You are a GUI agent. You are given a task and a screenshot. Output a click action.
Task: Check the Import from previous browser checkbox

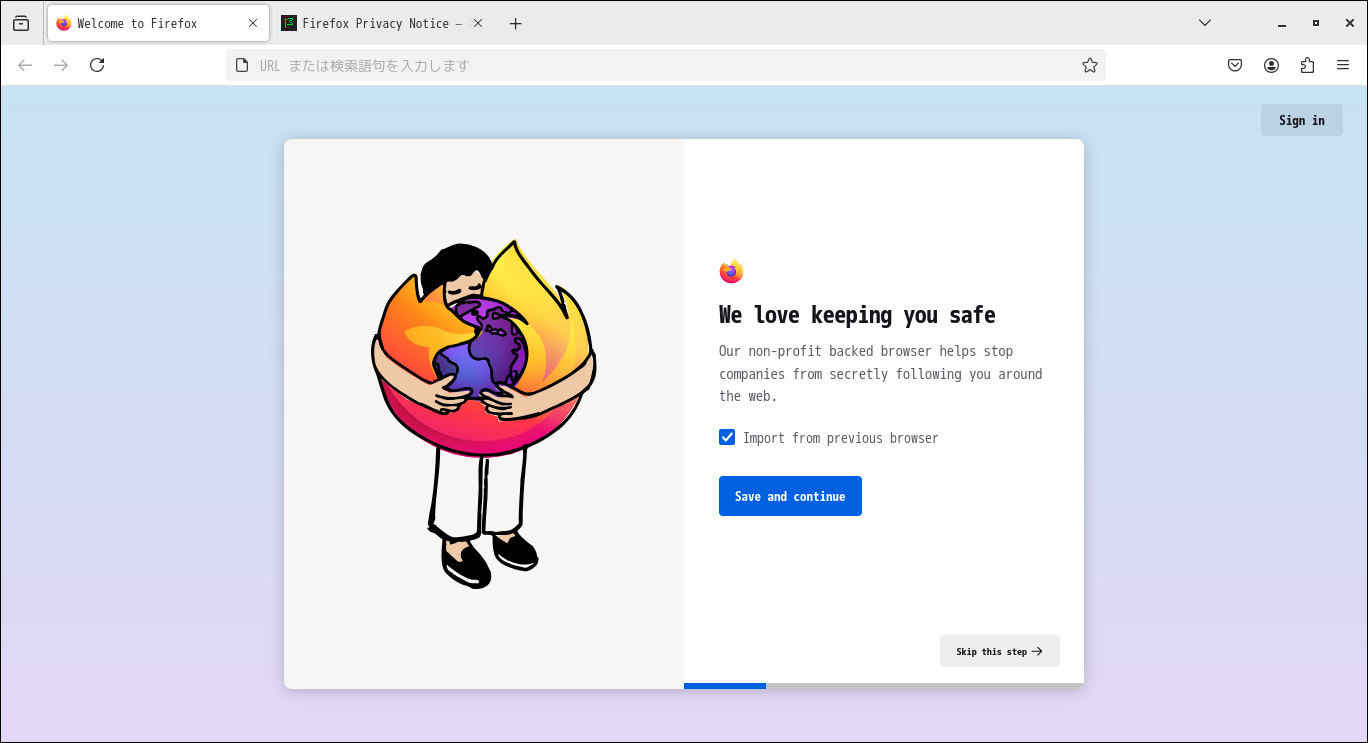(727, 437)
